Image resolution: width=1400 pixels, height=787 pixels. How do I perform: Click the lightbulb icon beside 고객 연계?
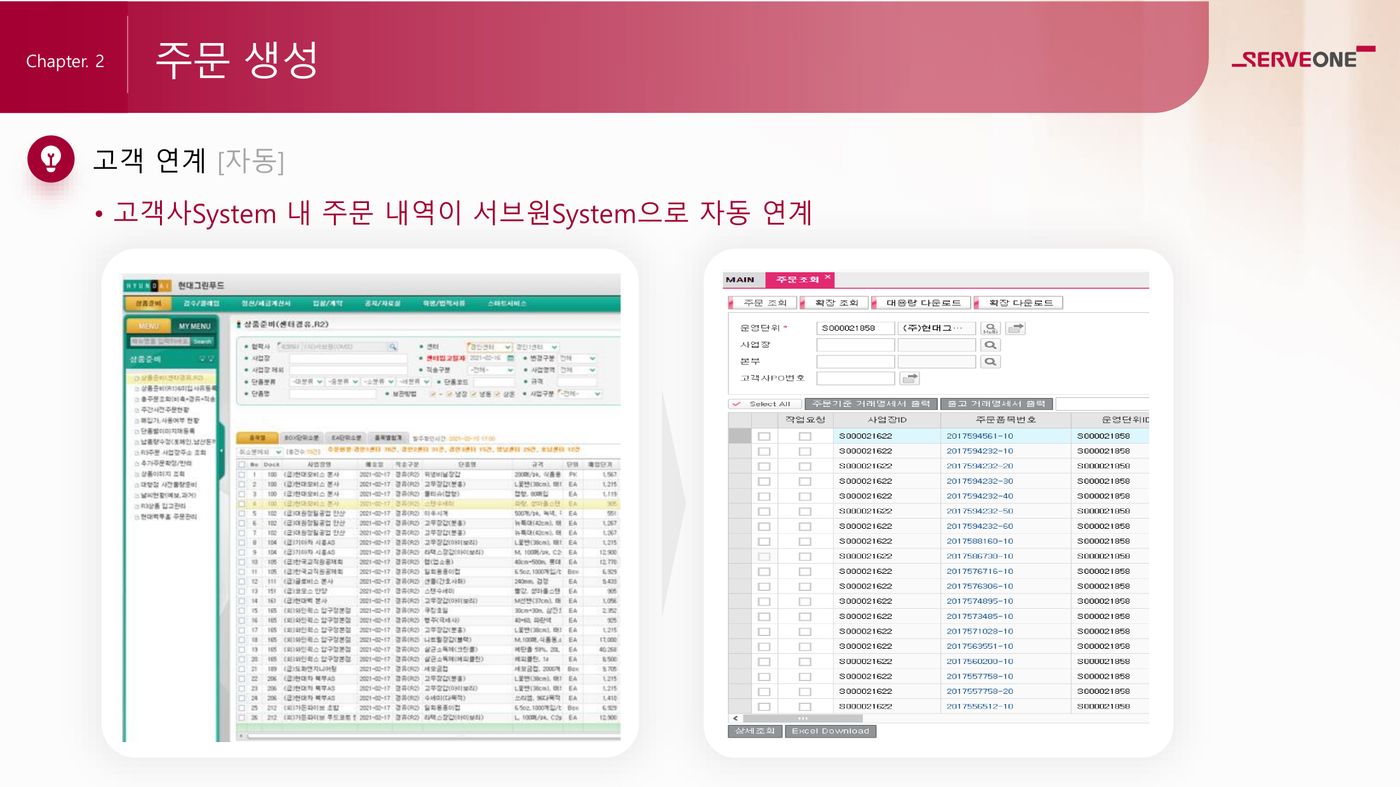point(51,159)
